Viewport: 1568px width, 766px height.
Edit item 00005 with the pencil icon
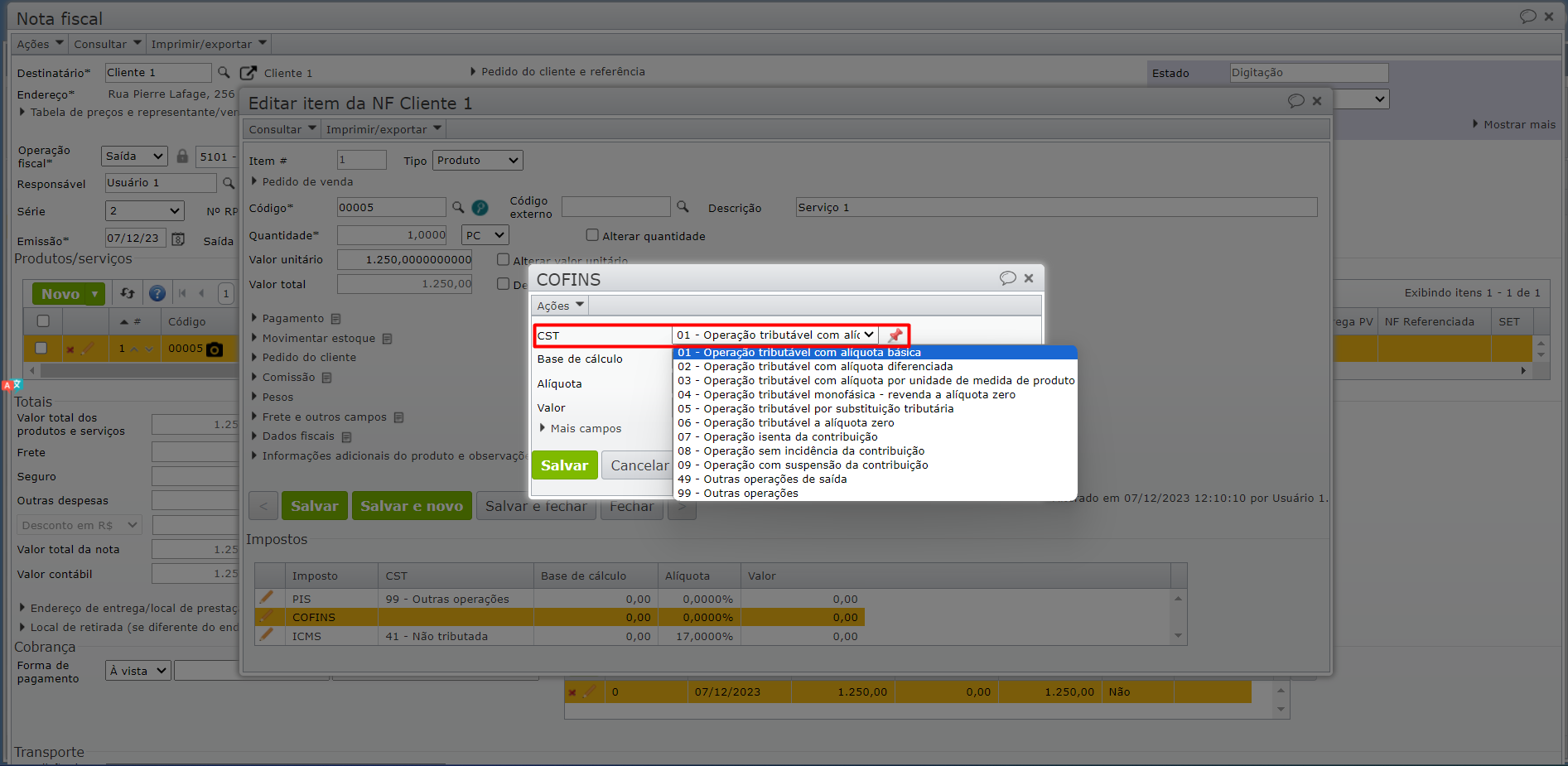(87, 349)
